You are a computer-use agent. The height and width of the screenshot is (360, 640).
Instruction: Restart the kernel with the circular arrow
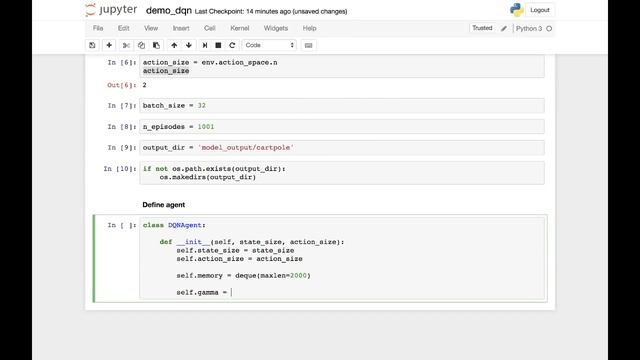(x=232, y=45)
